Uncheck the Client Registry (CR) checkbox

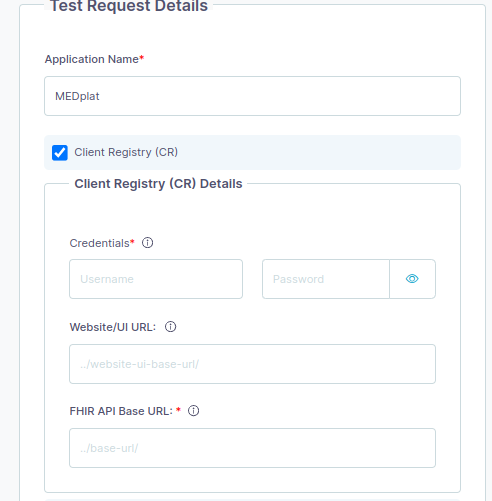pos(60,153)
